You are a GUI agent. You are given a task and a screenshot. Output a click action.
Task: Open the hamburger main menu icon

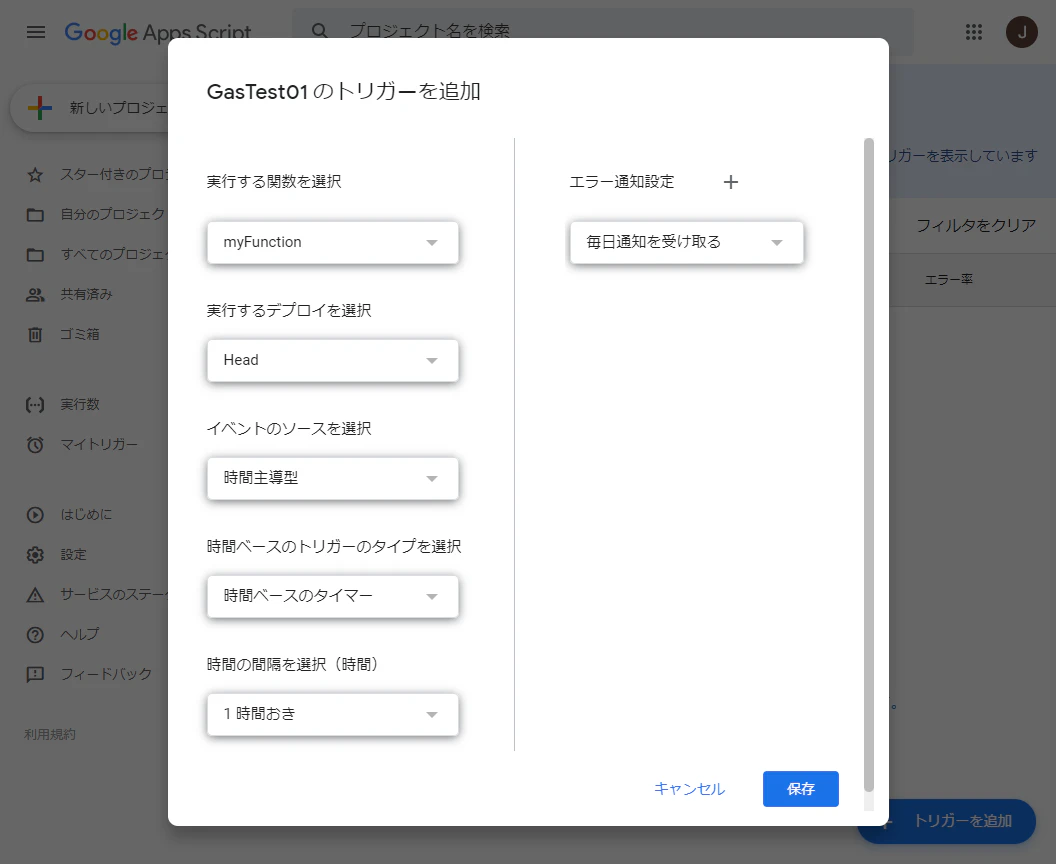[36, 32]
